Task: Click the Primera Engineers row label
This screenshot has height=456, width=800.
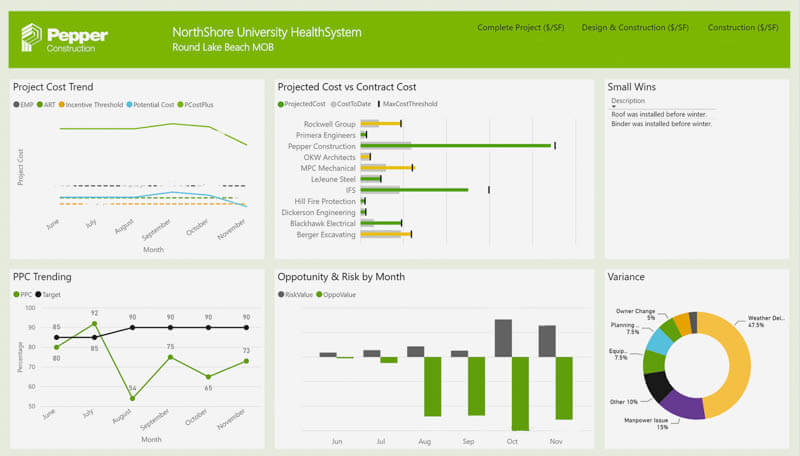Action: tap(326, 135)
